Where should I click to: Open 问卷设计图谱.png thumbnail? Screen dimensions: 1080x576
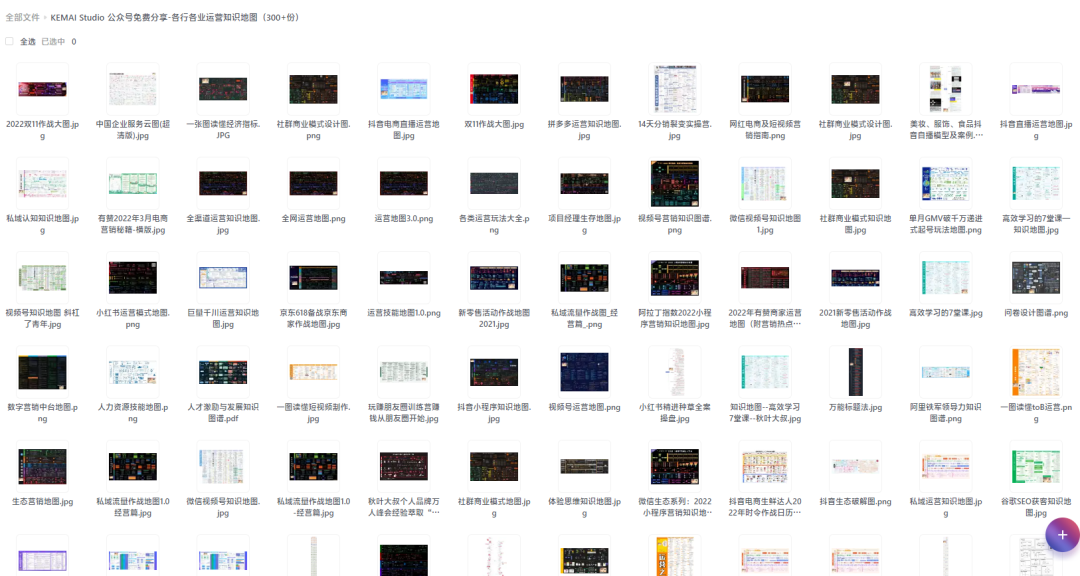1035,278
